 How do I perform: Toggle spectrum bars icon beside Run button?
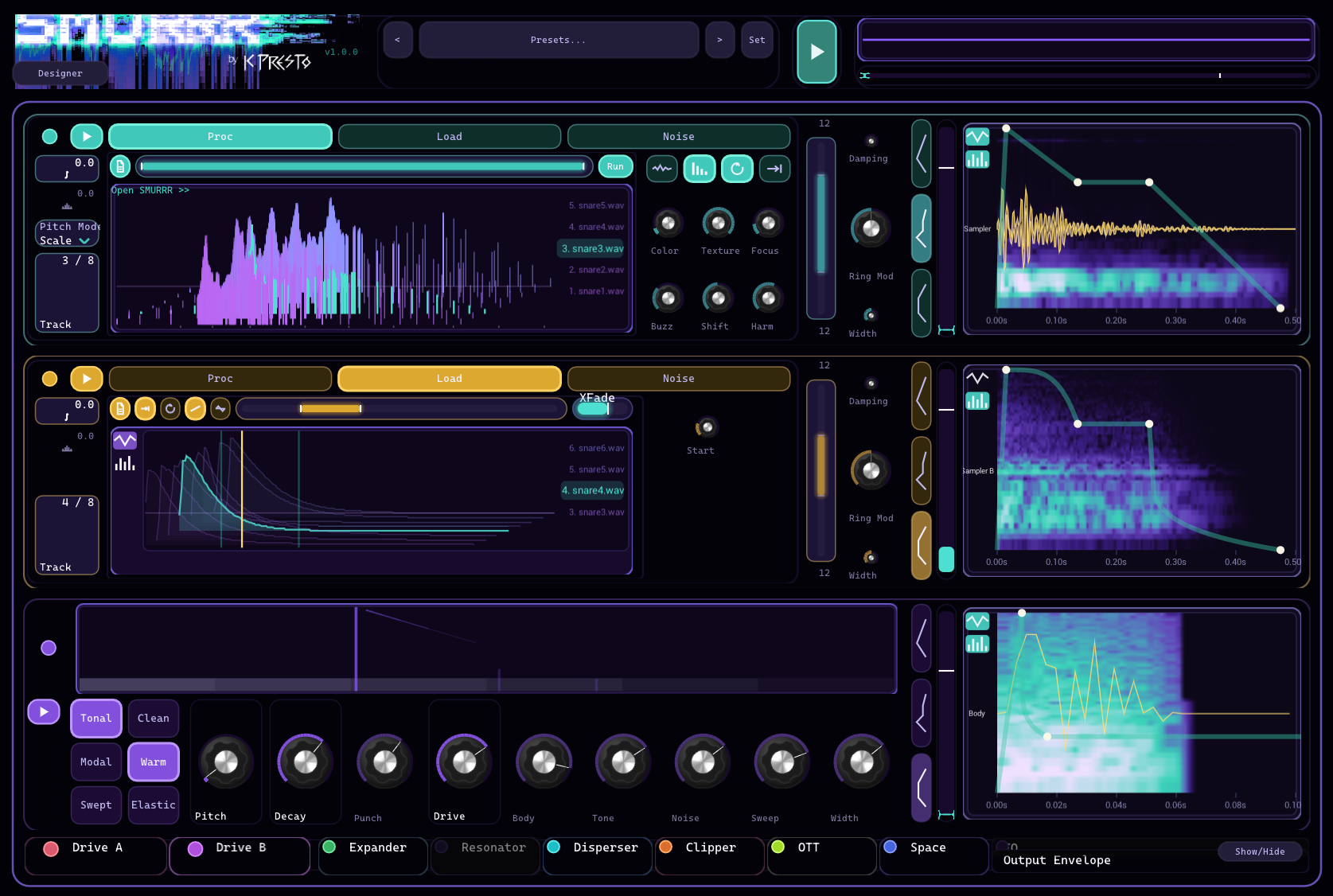click(x=700, y=169)
